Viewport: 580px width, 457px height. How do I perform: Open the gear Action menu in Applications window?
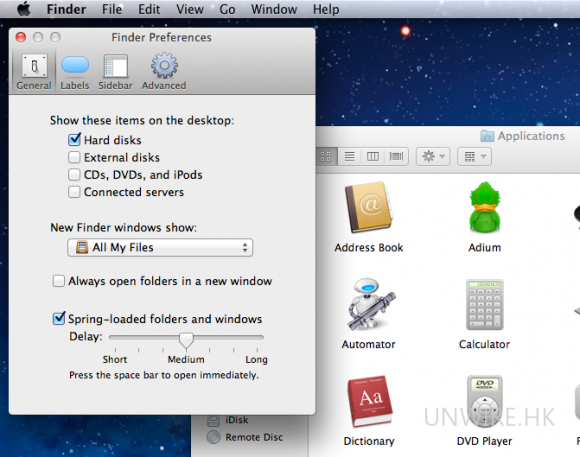(433, 157)
